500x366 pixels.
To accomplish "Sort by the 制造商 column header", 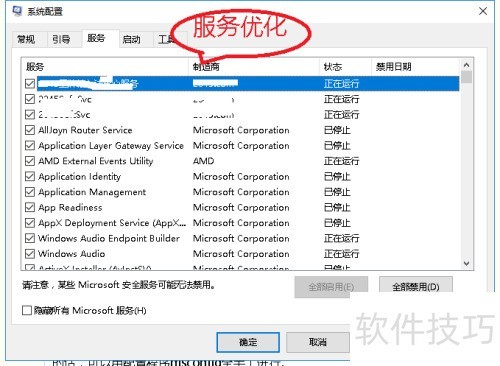I will click(254, 67).
